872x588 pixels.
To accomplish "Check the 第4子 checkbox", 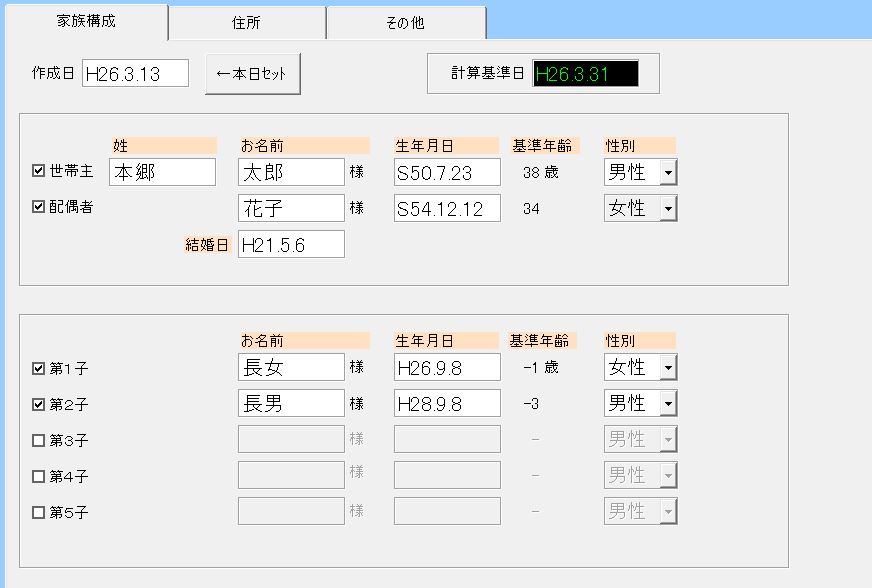I will pyautogui.click(x=39, y=476).
